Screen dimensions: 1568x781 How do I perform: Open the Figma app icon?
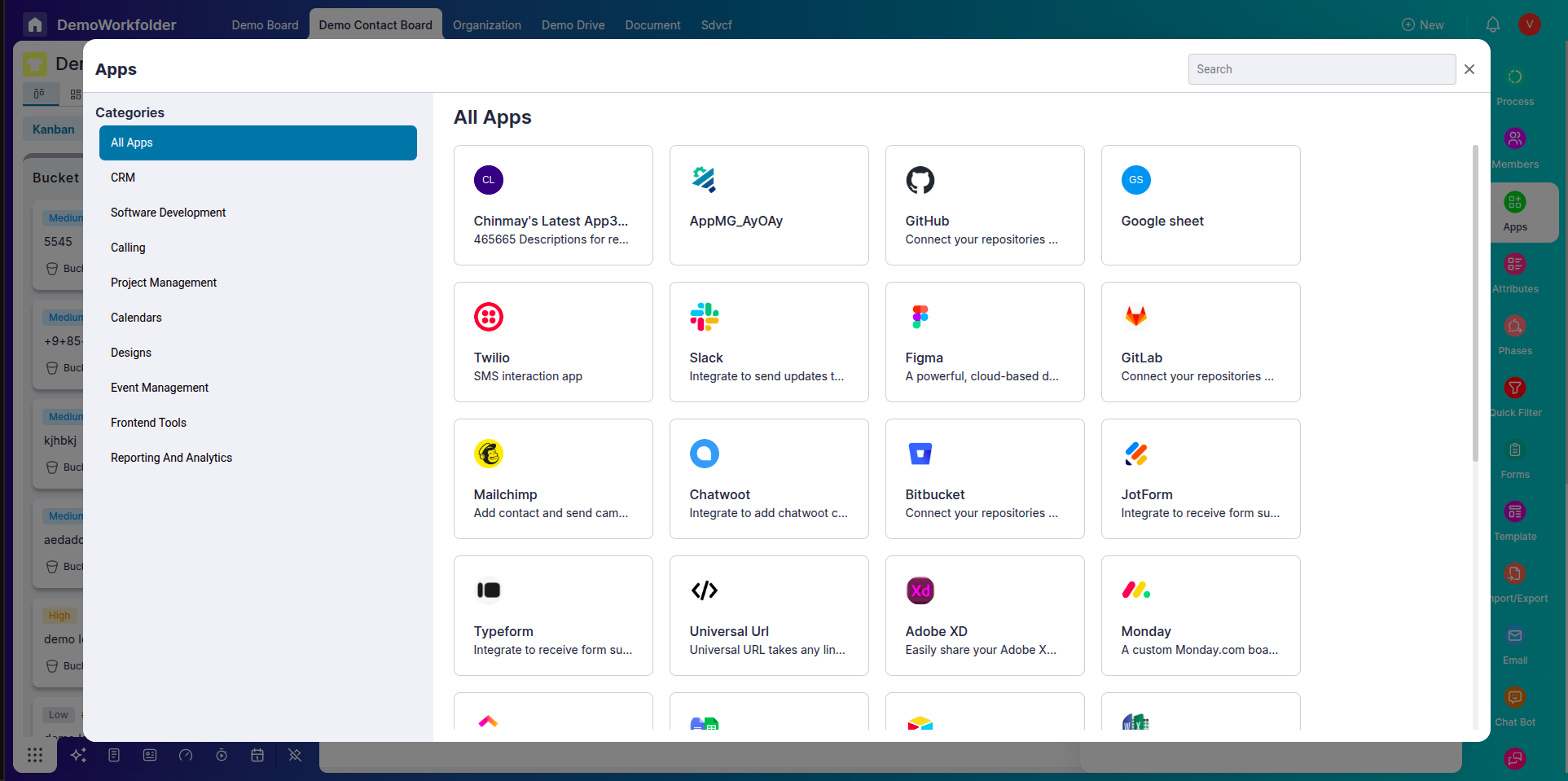(920, 317)
